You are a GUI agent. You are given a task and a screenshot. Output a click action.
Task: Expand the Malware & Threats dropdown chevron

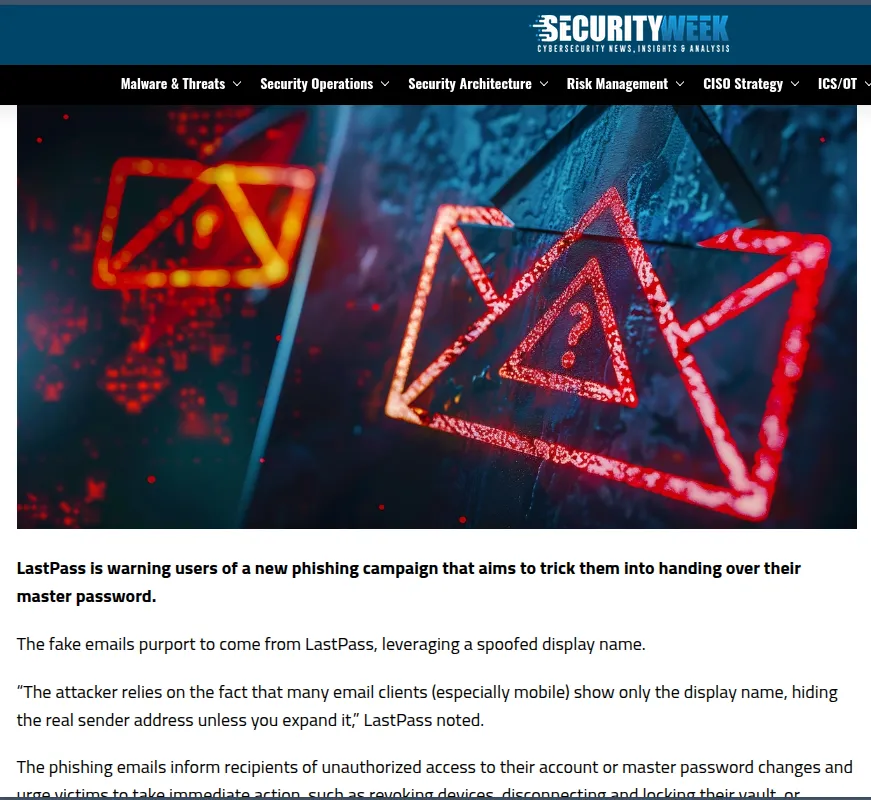click(x=237, y=84)
